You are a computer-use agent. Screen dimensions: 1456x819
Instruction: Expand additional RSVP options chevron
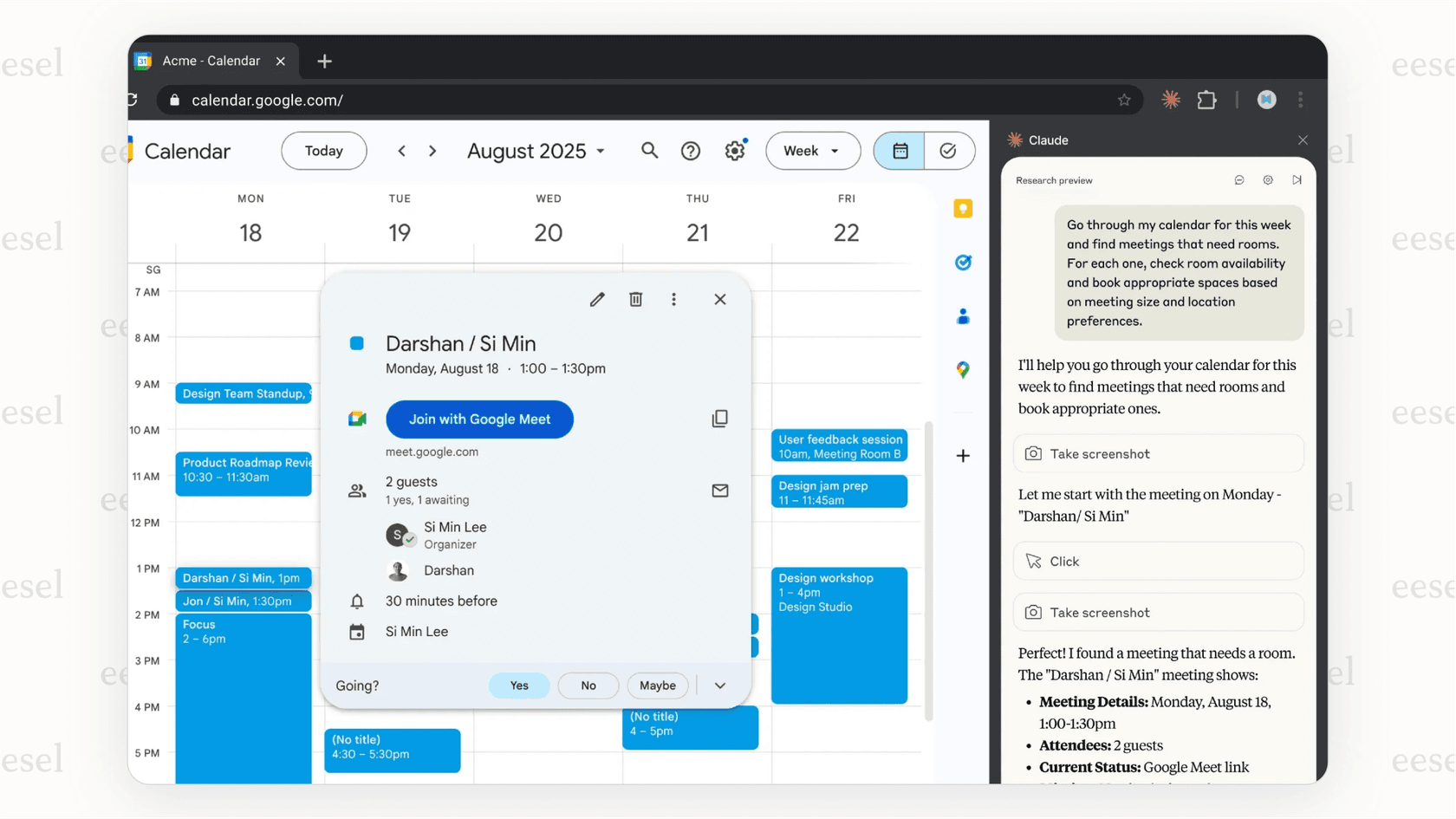click(719, 686)
